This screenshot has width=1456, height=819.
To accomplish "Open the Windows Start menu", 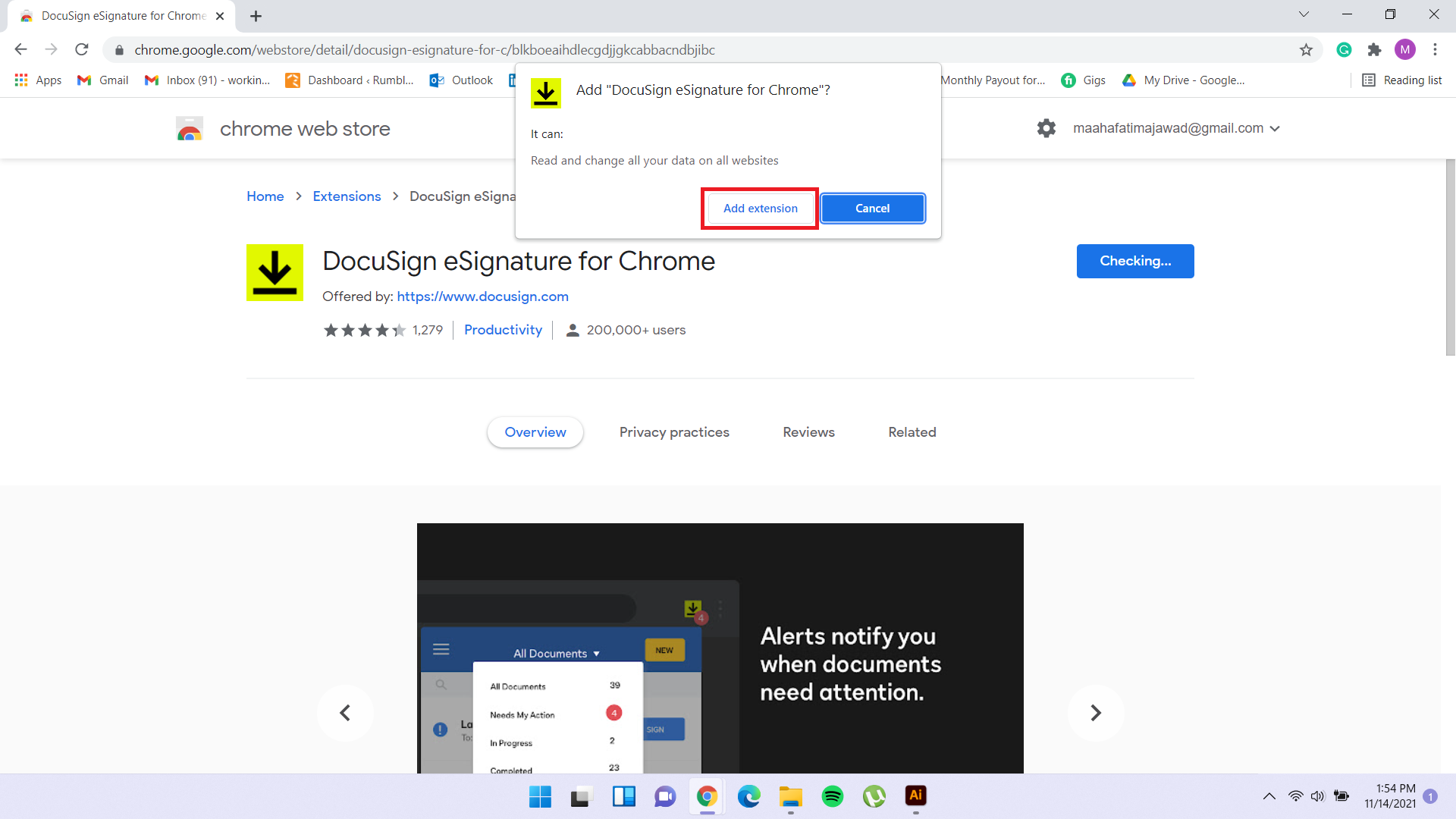I will coord(540,796).
